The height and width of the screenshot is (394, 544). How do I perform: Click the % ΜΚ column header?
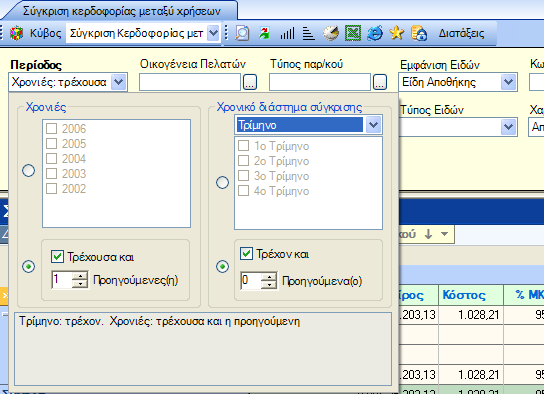524,295
